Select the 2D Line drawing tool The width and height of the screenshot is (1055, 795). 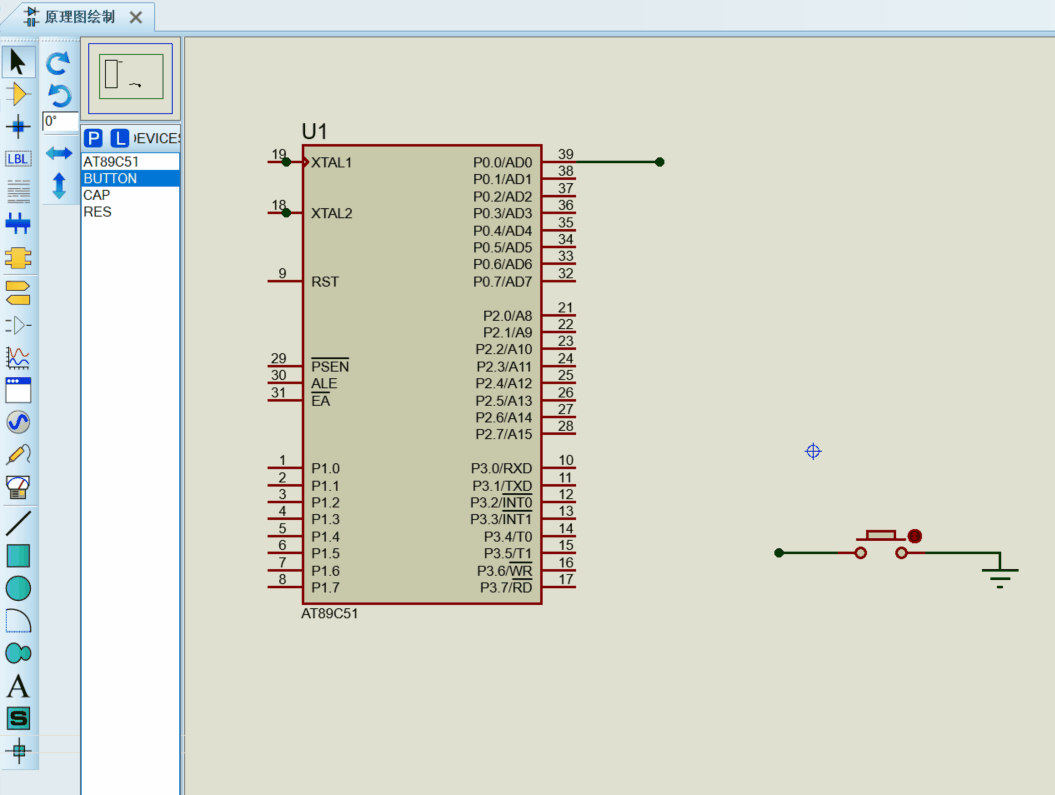(x=18, y=523)
